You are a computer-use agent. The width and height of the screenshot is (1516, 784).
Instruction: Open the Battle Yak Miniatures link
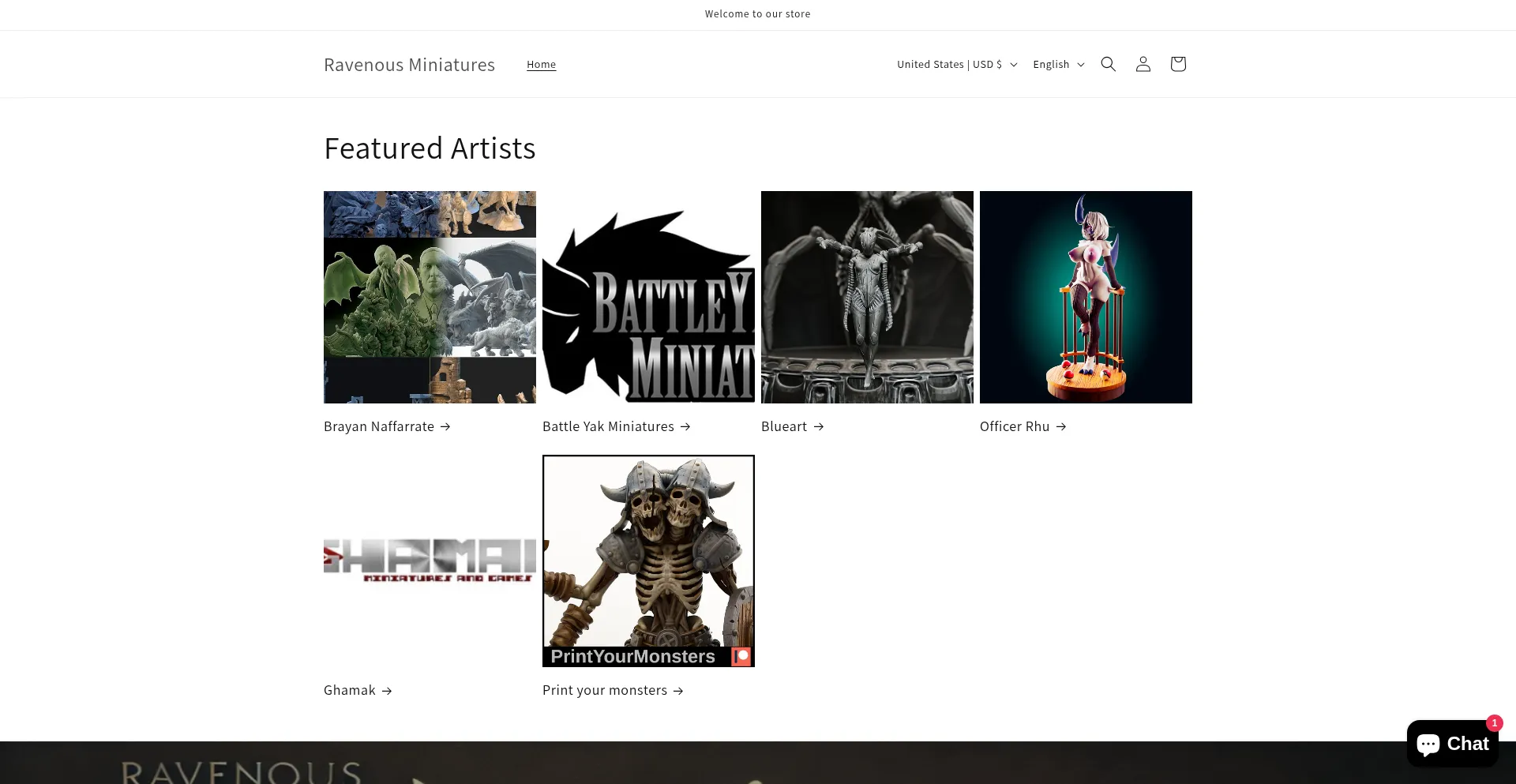(x=616, y=426)
